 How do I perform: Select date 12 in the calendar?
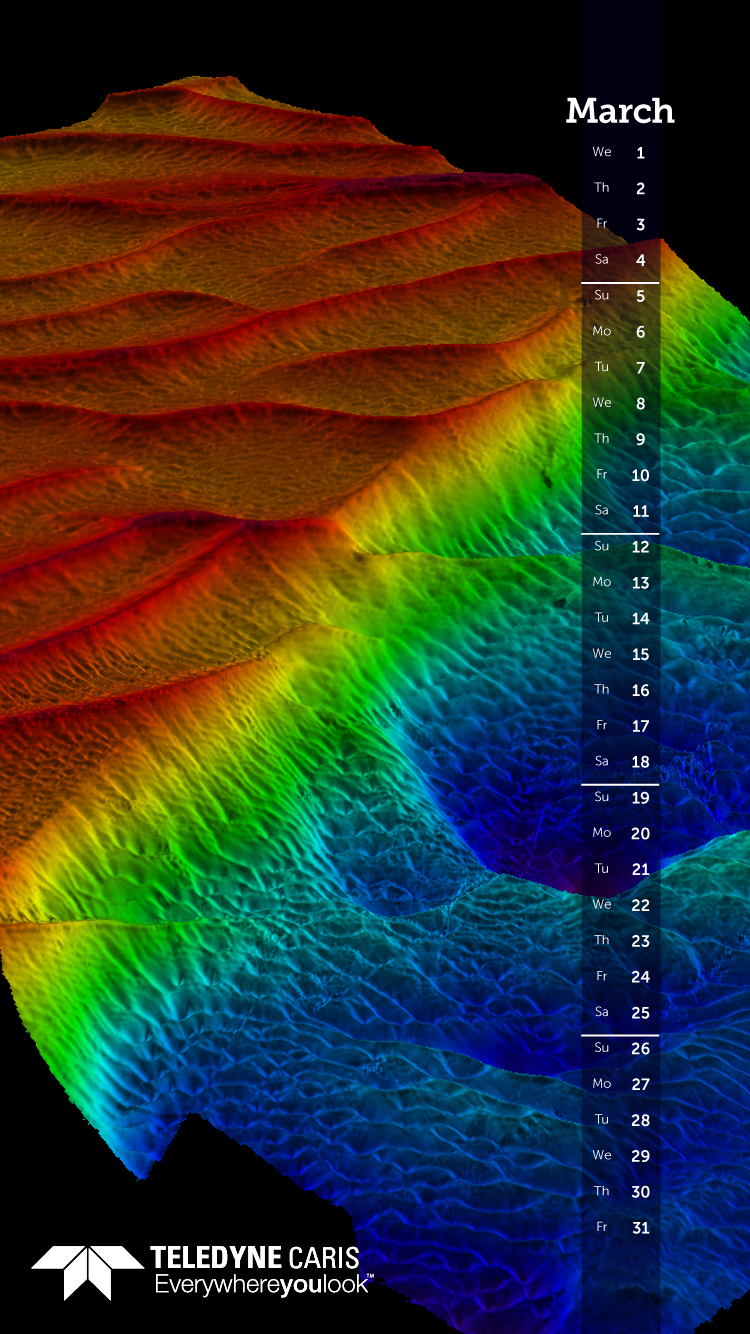pos(641,547)
